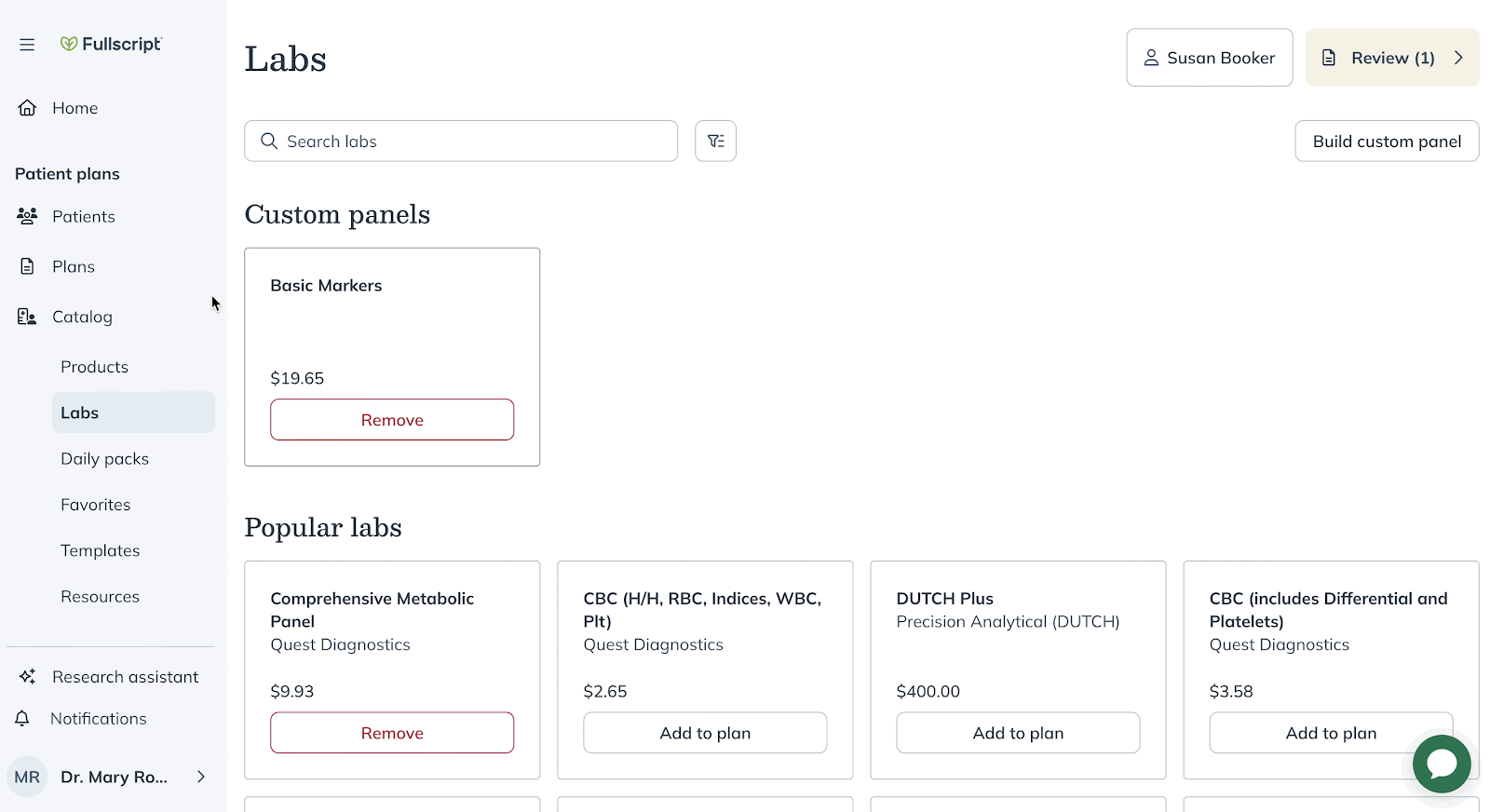Click the Popular labs heading
Image resolution: width=1490 pixels, height=812 pixels.
323,528
